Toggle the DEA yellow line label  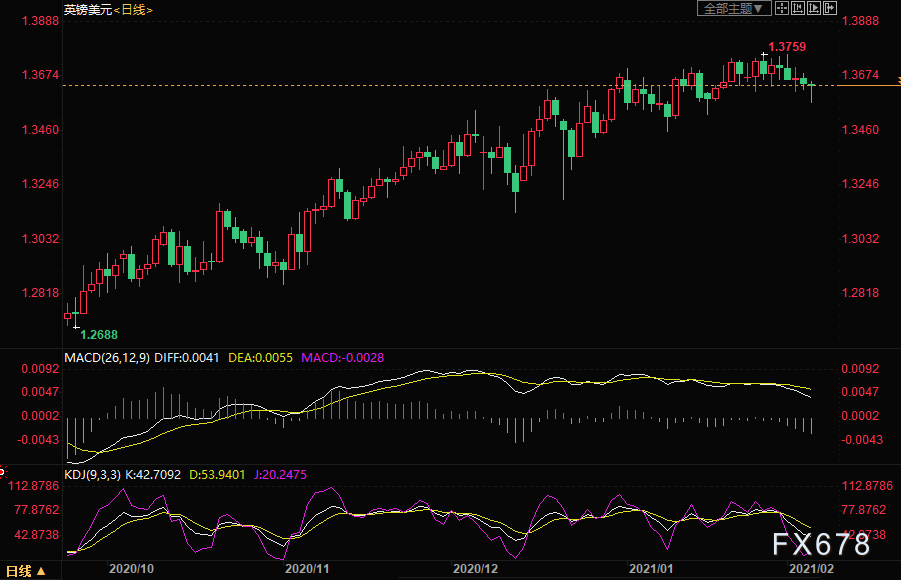click(260, 358)
